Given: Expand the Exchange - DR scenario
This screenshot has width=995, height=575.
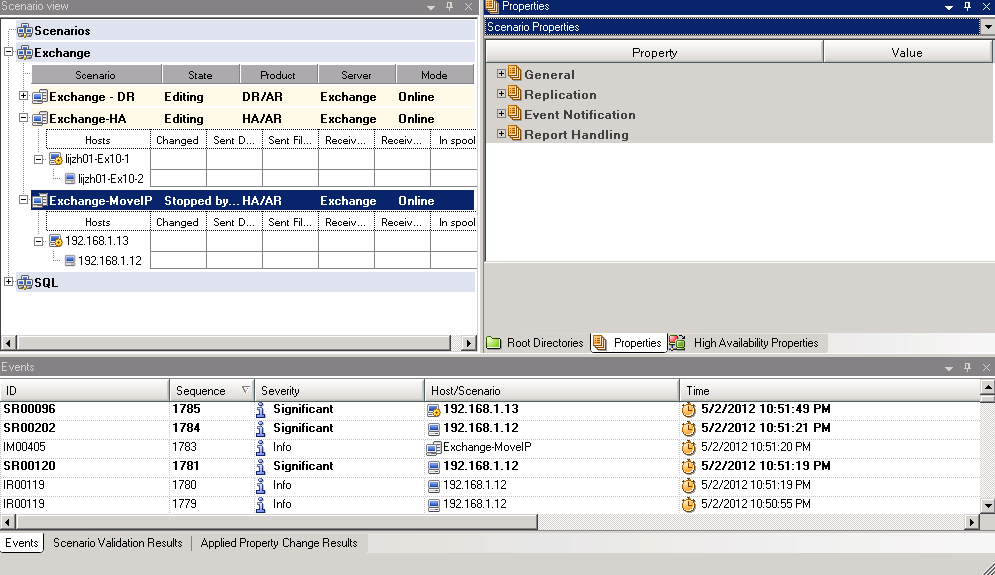Looking at the screenshot, I should 24,97.
